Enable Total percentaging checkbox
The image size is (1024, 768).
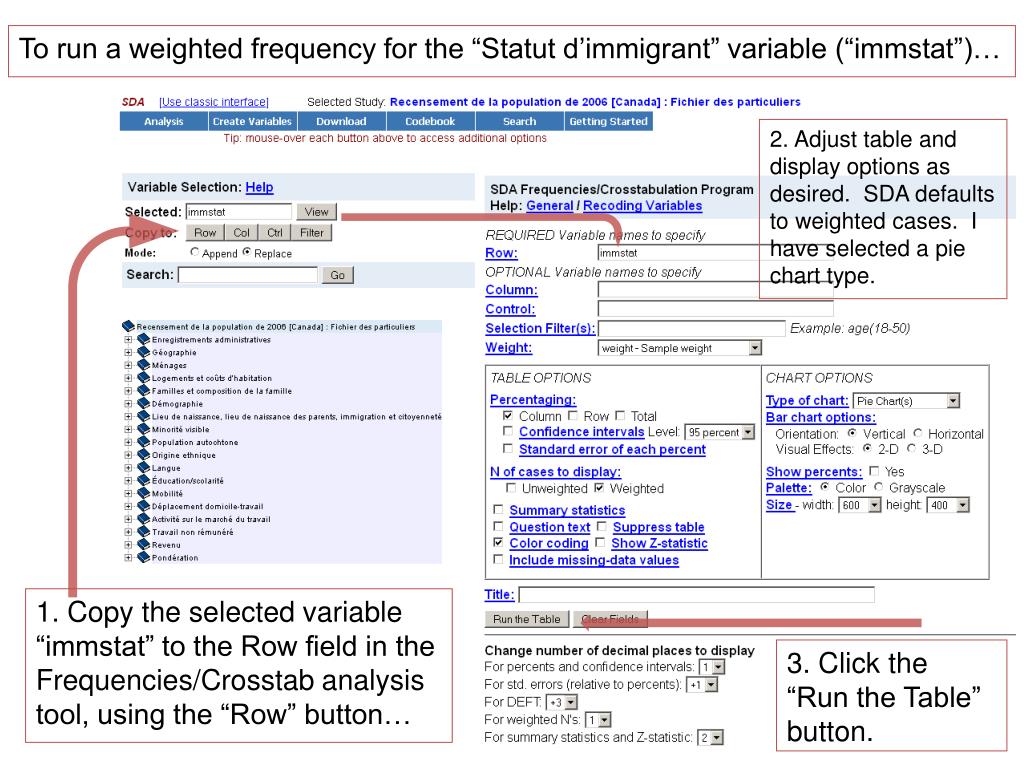(620, 415)
